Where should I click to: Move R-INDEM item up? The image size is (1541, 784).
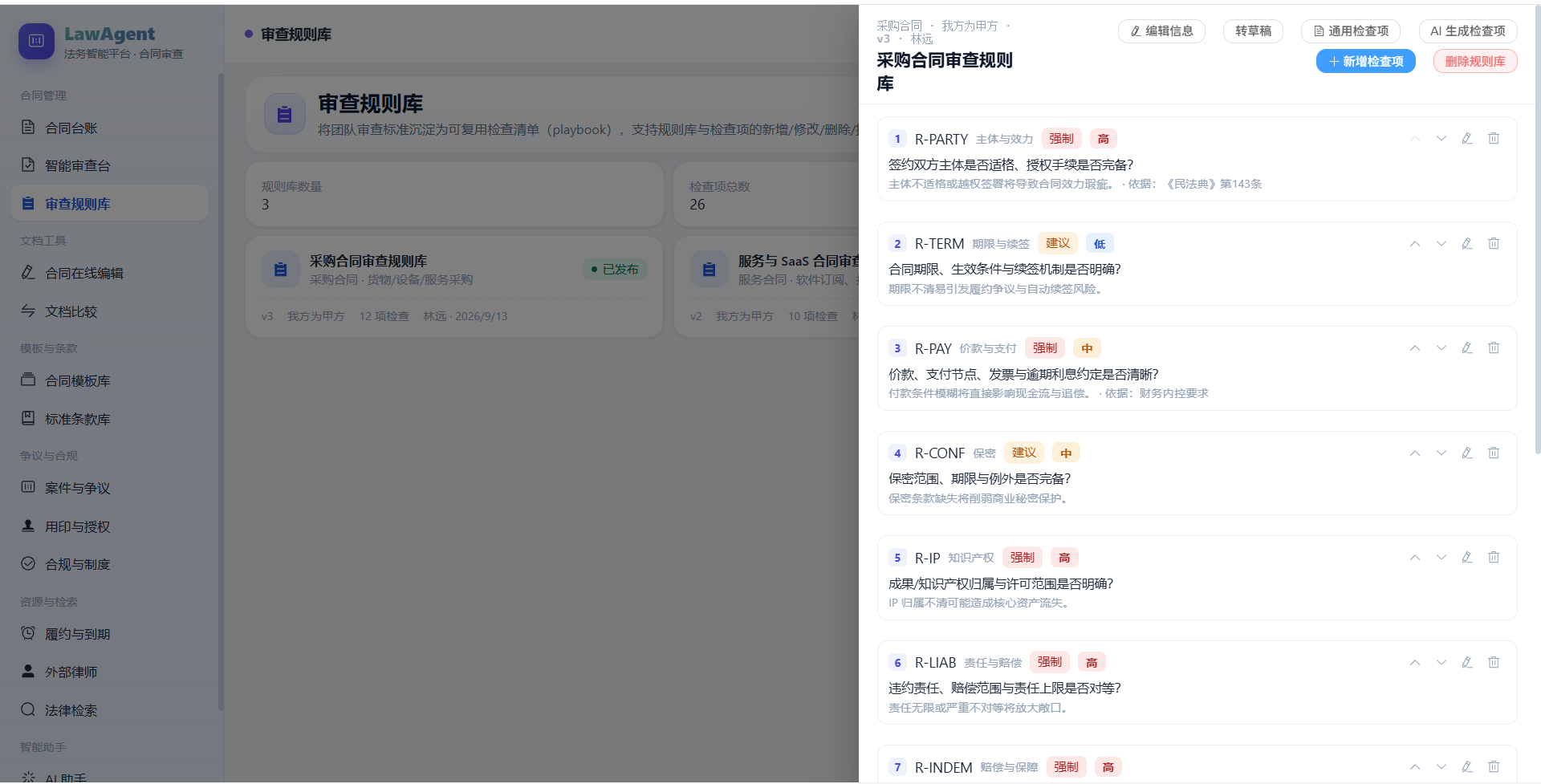1415,767
